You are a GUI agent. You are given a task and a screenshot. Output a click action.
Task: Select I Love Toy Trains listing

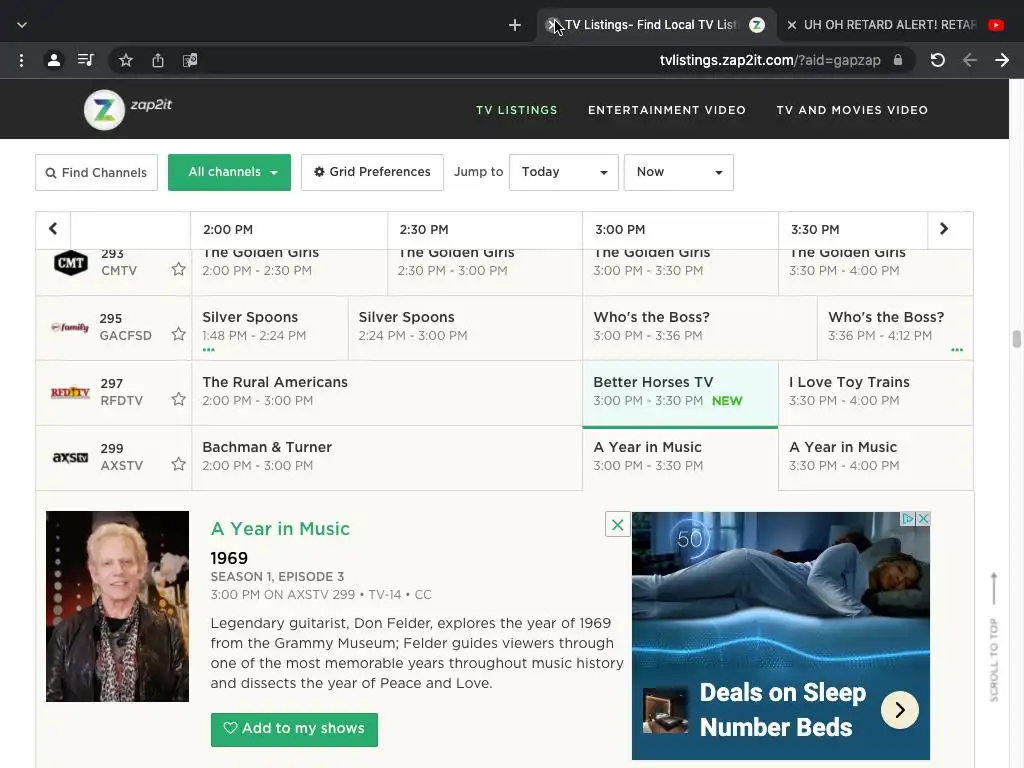click(875, 392)
